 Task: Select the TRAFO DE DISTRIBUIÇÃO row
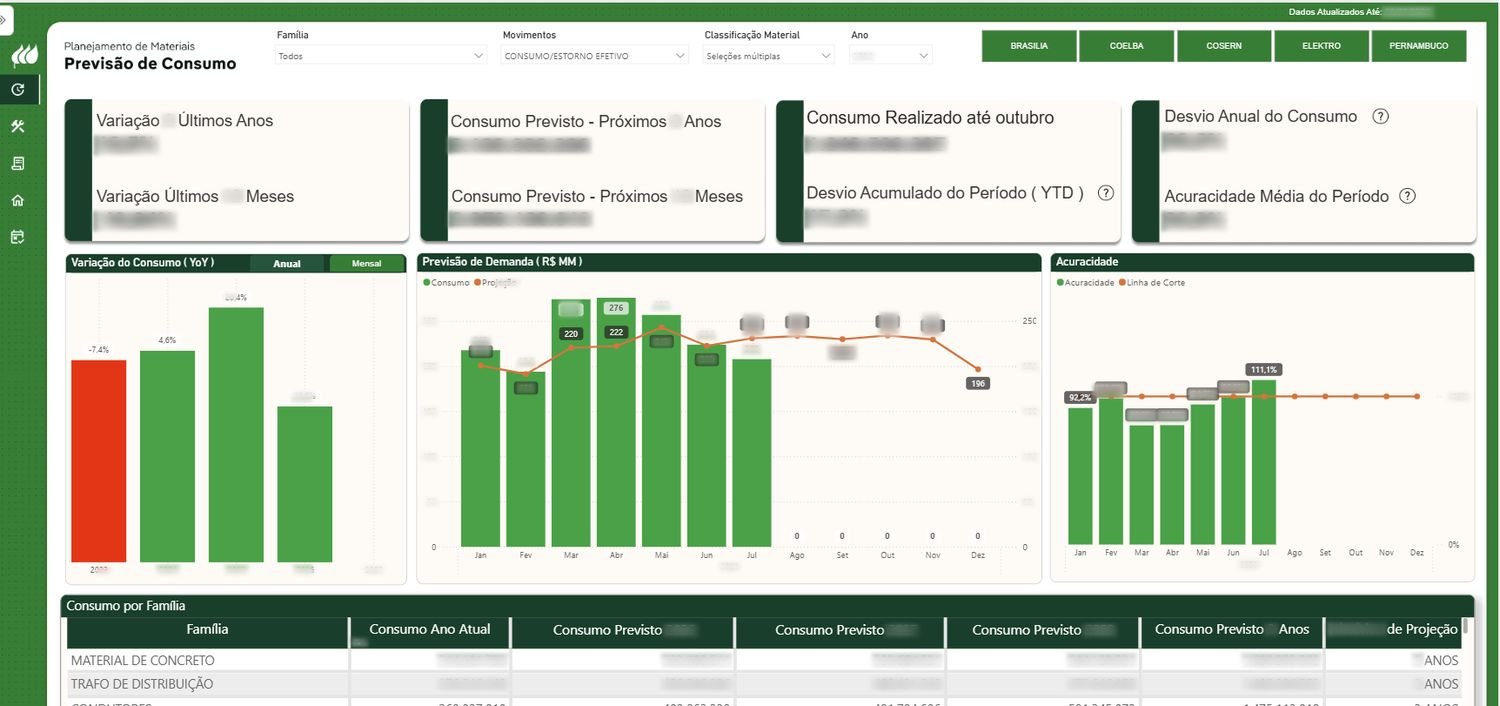pyautogui.click(x=764, y=684)
